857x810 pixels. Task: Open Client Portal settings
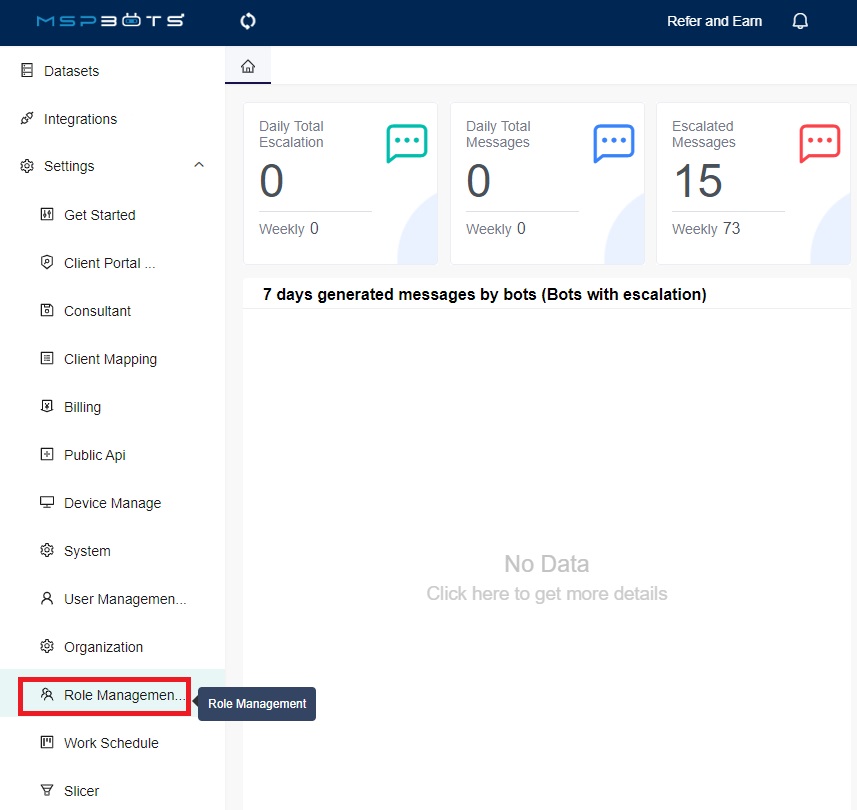click(x=110, y=263)
